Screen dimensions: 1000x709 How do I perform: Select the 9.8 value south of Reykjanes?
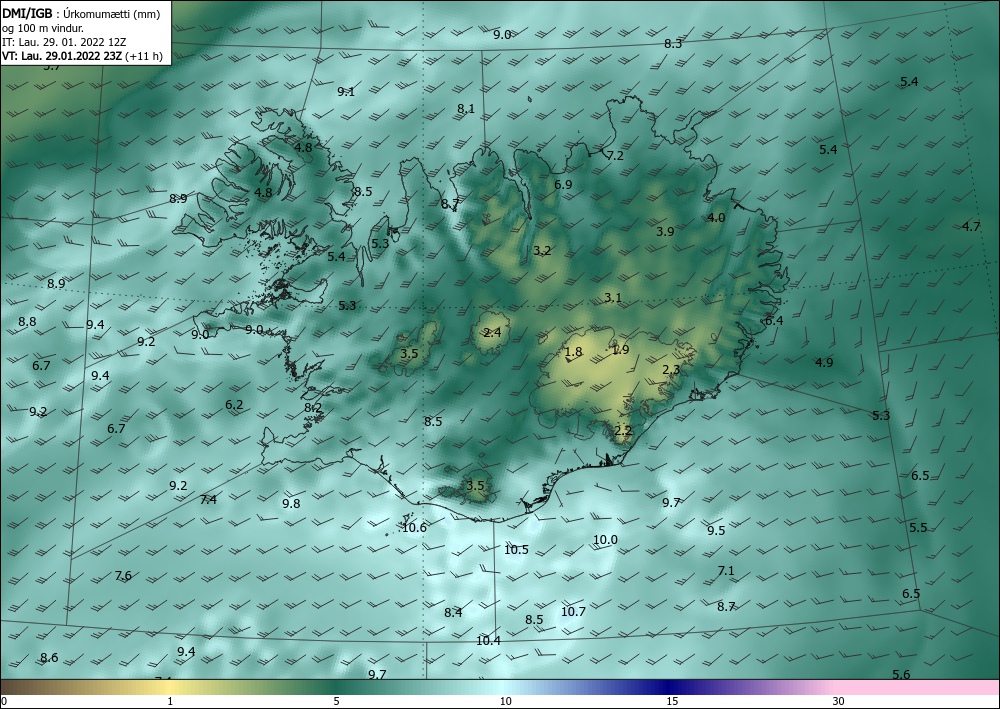point(291,504)
